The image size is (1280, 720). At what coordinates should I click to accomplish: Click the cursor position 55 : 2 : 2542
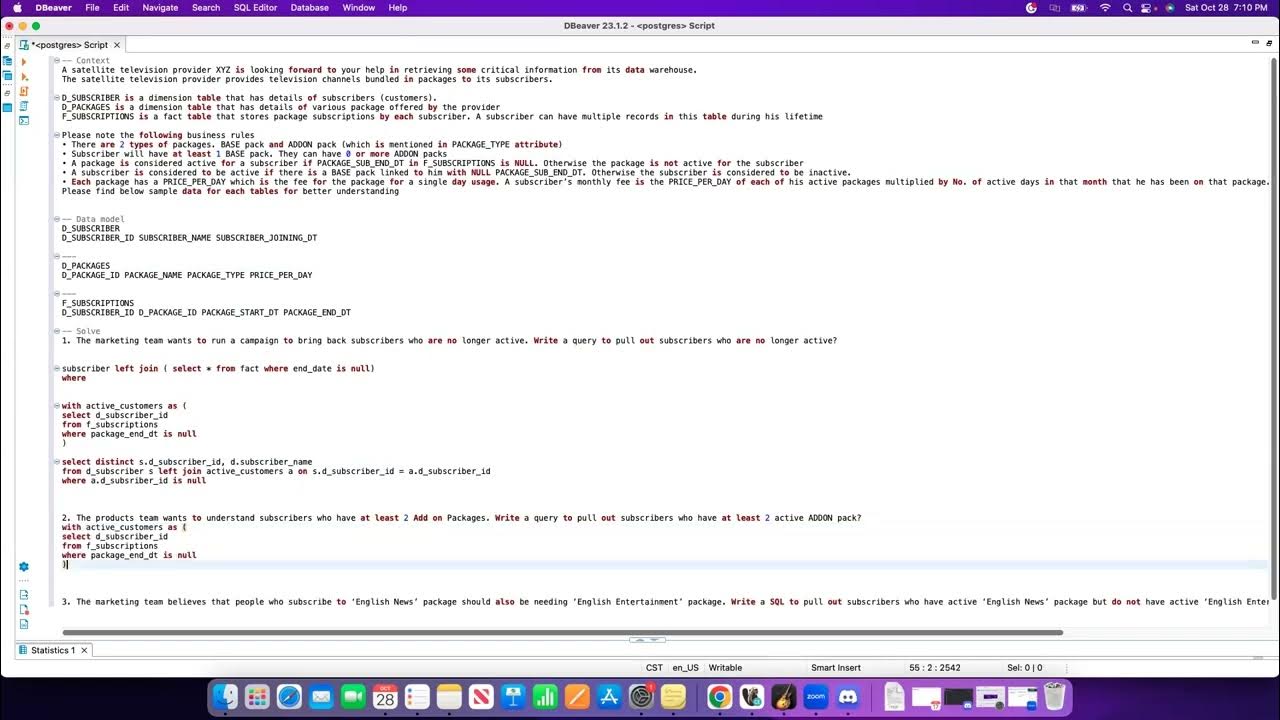tap(934, 668)
